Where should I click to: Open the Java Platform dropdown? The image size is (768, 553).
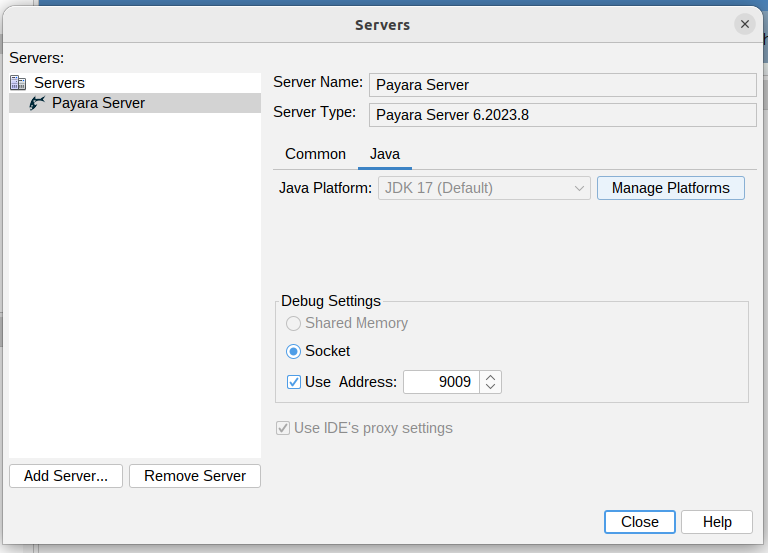pyautogui.click(x=484, y=188)
